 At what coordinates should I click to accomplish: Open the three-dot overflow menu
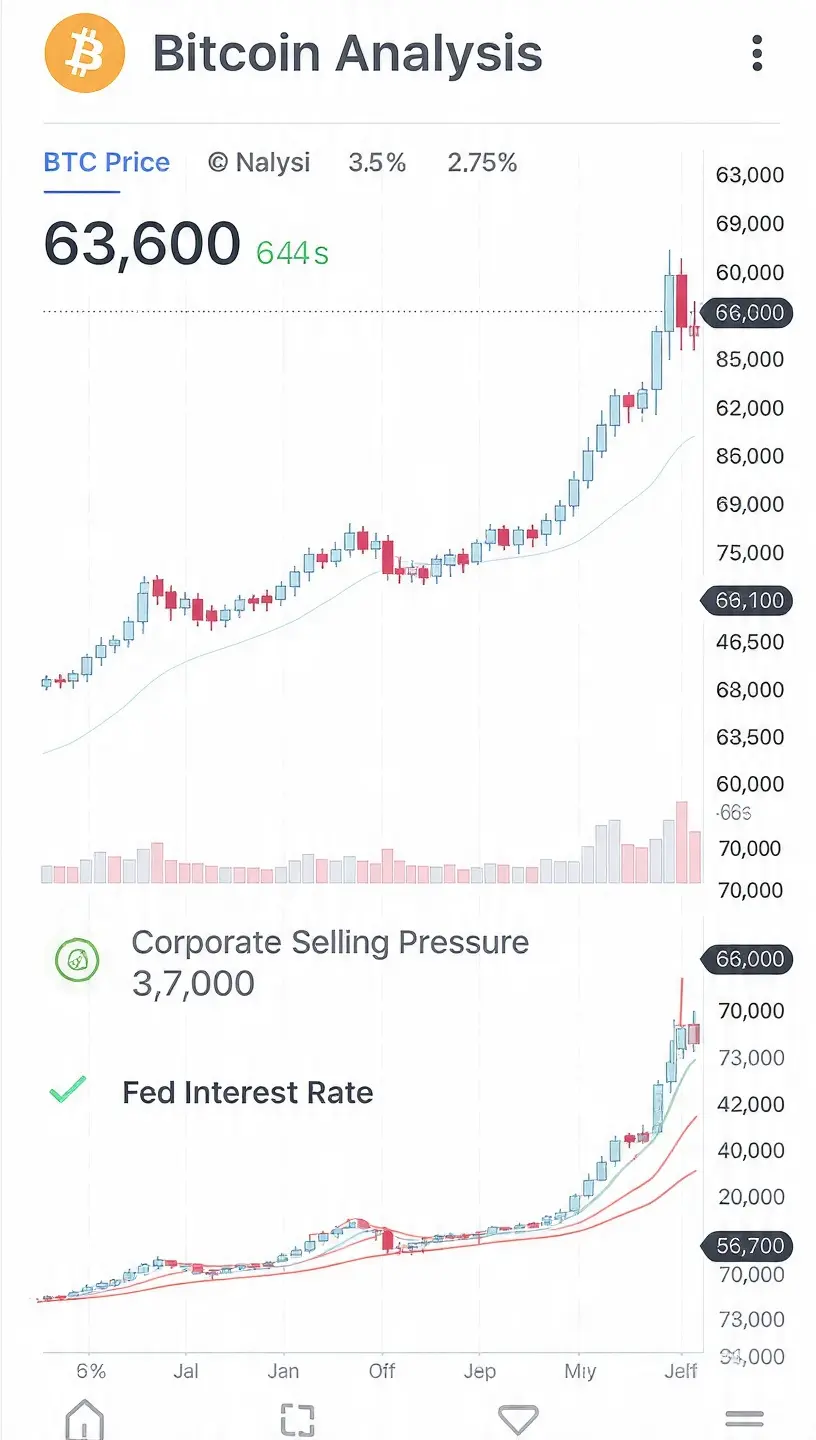[x=757, y=52]
